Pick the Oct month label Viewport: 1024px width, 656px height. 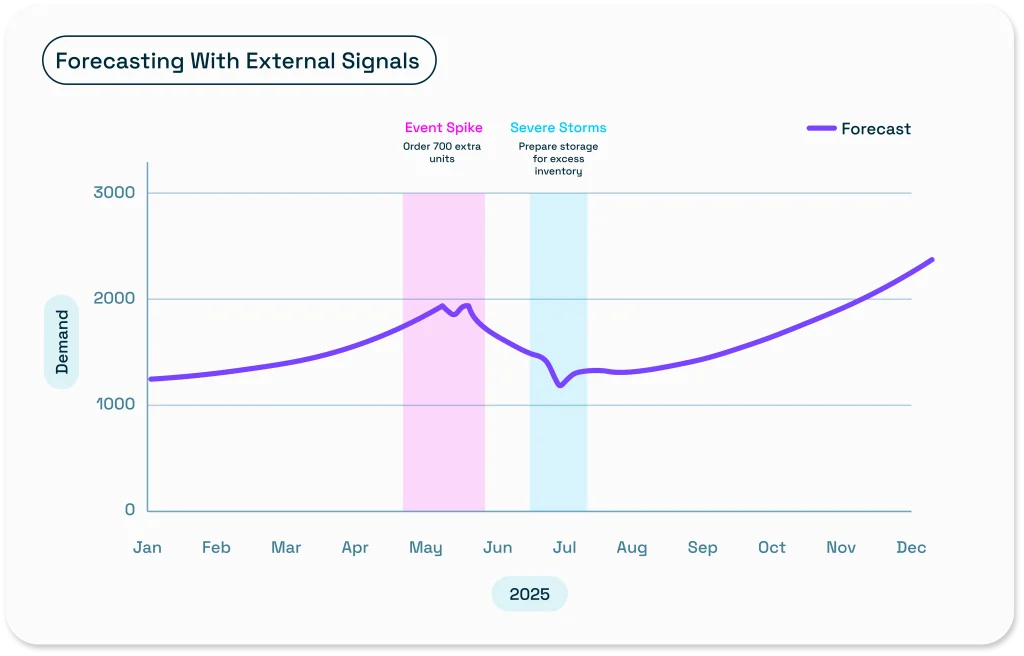click(771, 547)
